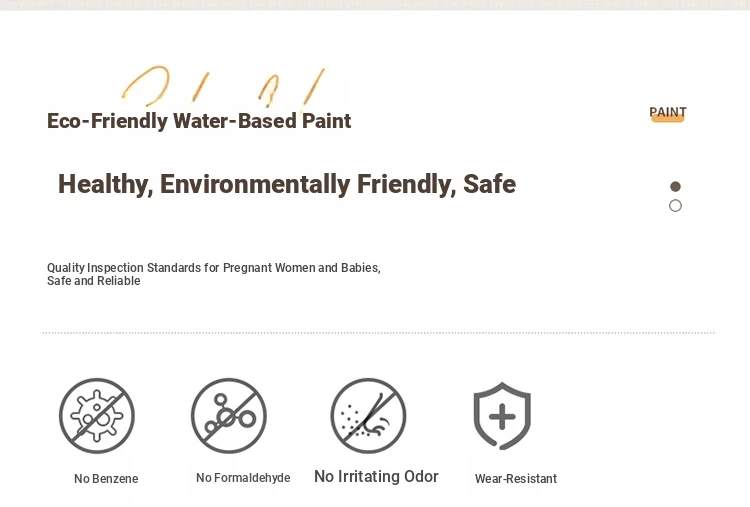
Task: Click the No Irritating Odor nose icon
Action: click(x=368, y=416)
